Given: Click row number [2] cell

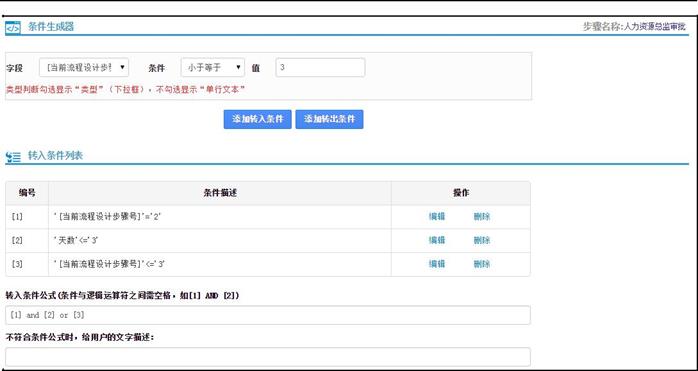Looking at the screenshot, I should (x=27, y=241).
